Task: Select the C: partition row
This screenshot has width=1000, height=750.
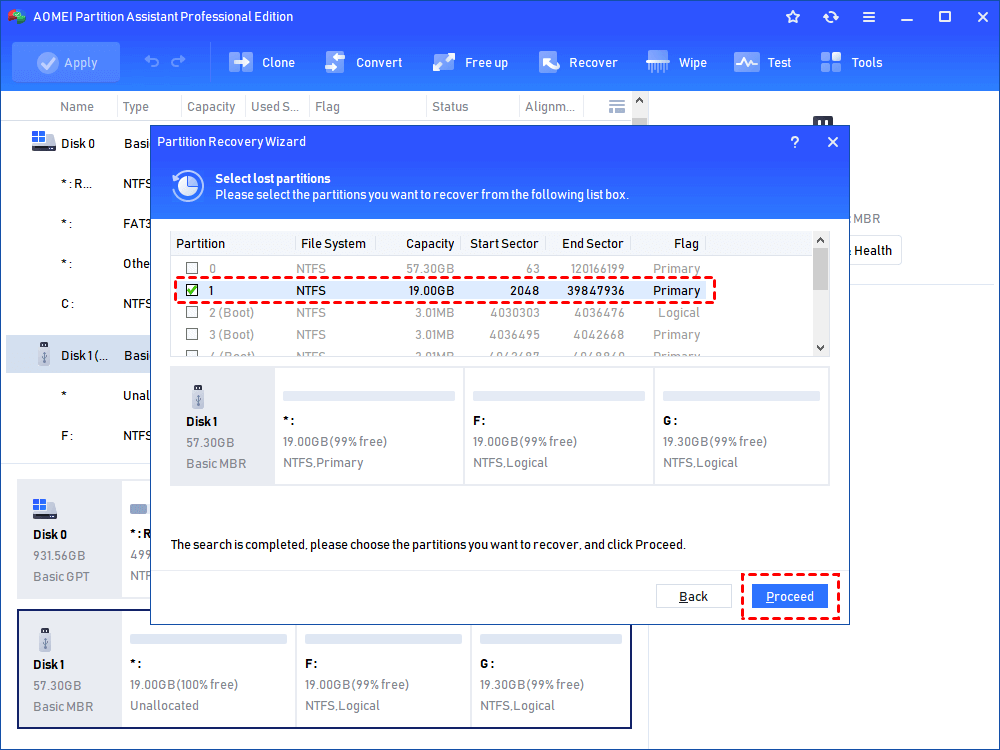Action: coord(78,304)
